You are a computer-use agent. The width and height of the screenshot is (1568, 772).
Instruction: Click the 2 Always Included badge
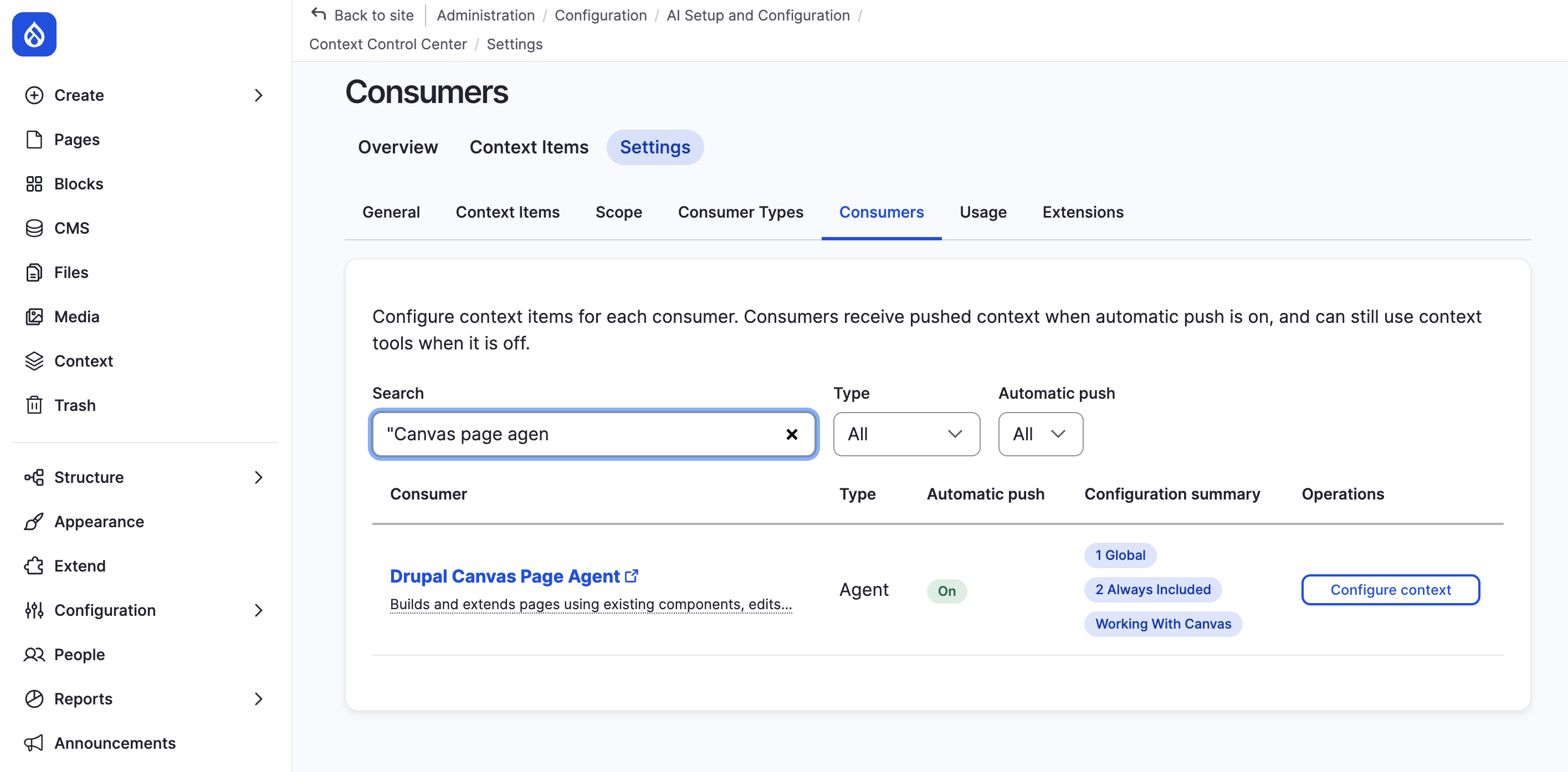tap(1153, 589)
